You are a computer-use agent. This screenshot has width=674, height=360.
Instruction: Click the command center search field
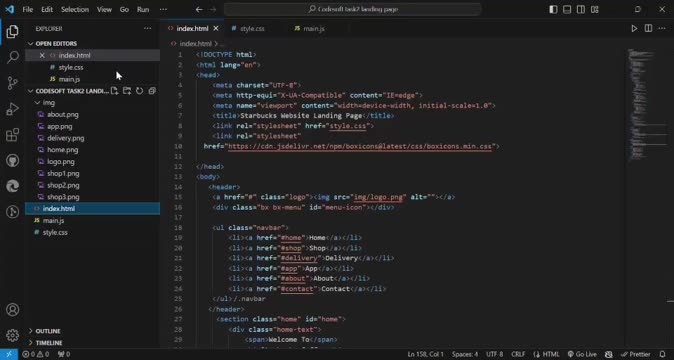[352, 9]
